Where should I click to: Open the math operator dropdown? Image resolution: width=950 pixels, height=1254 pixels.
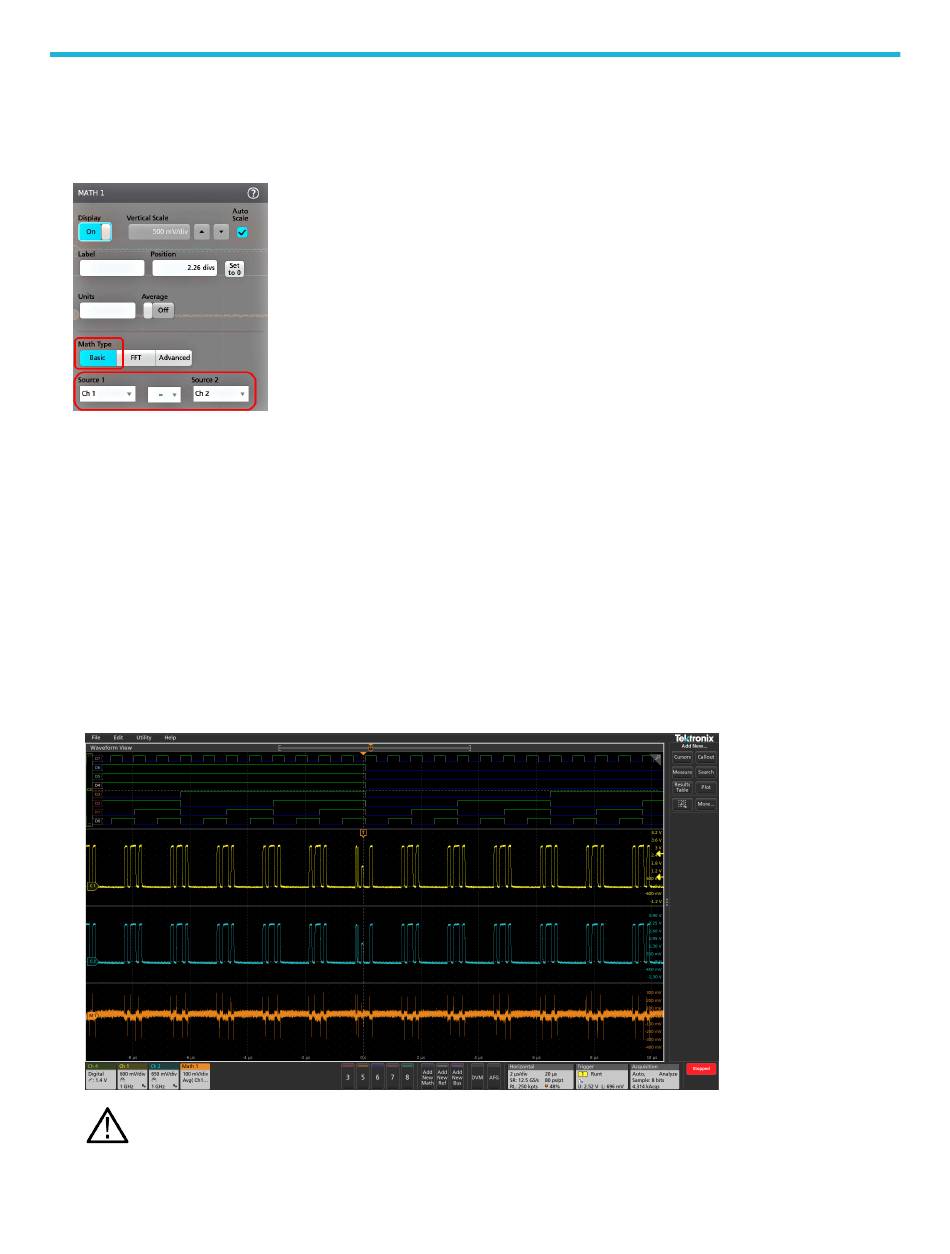tap(164, 395)
